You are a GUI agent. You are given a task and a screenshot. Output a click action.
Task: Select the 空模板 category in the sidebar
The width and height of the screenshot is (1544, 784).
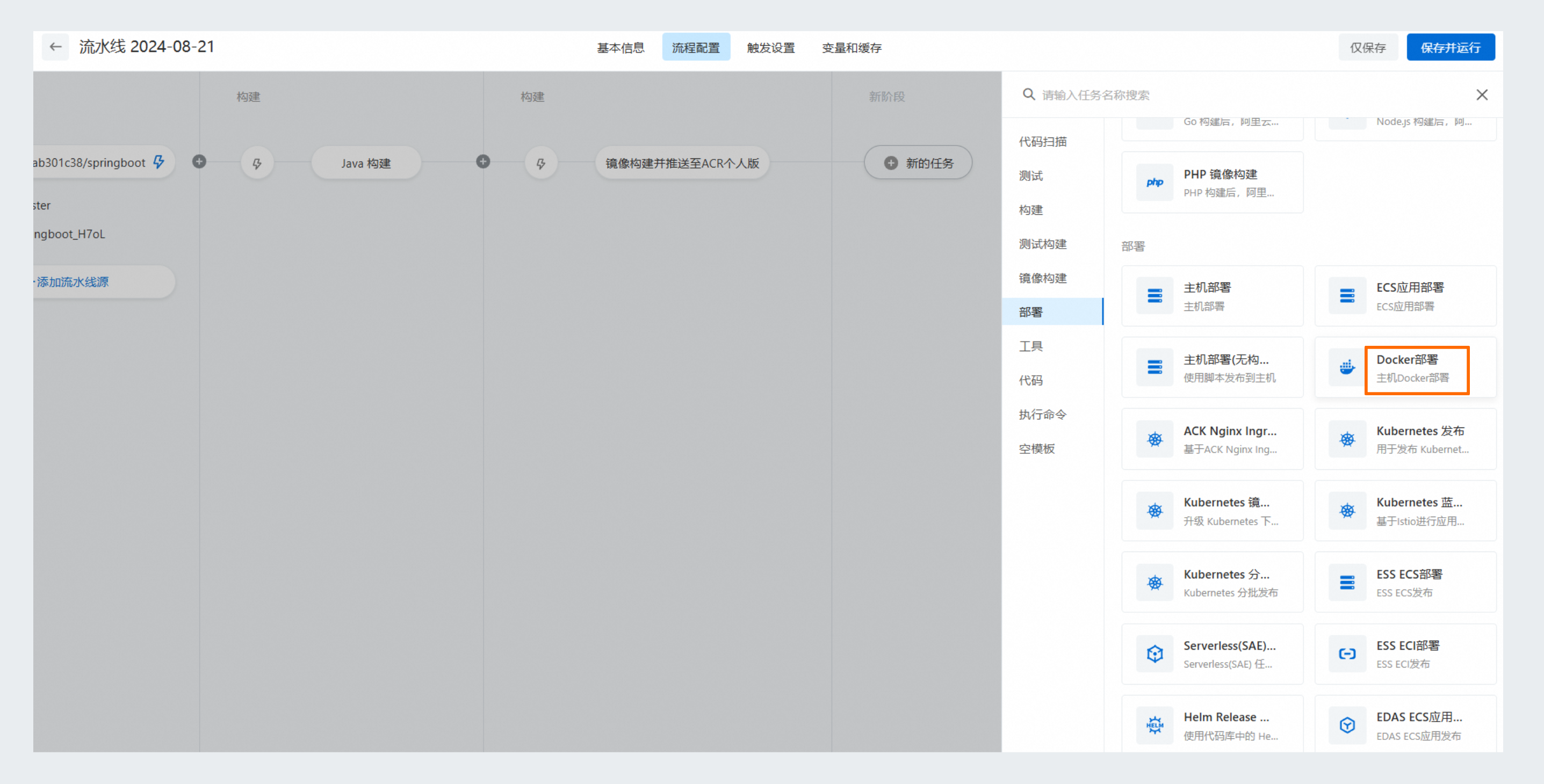tap(1037, 448)
